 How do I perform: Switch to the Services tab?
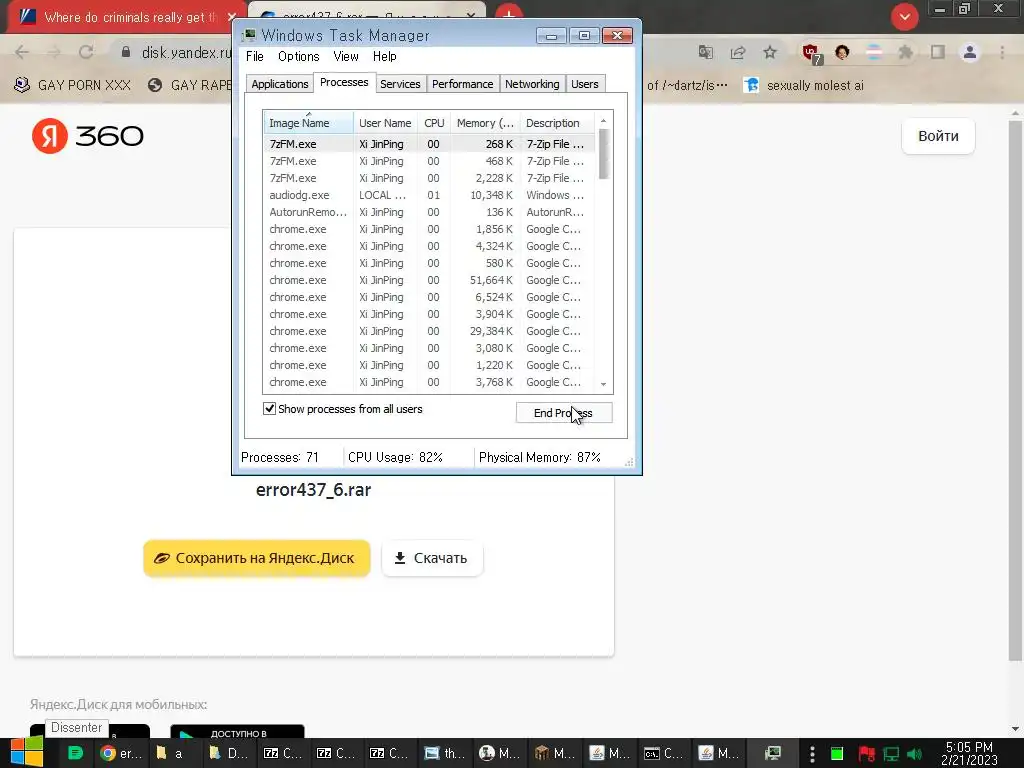(x=400, y=84)
